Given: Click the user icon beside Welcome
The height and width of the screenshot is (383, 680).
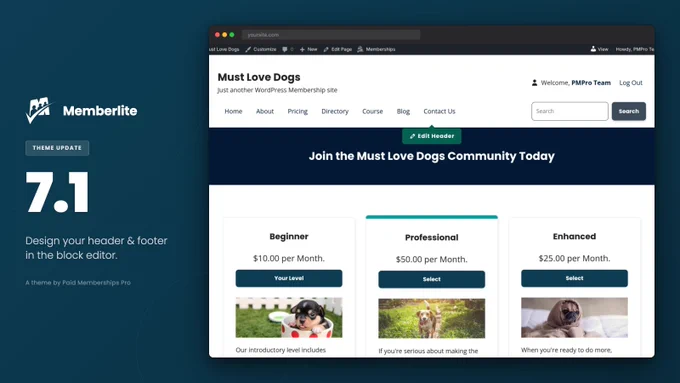Looking at the screenshot, I should coord(534,82).
